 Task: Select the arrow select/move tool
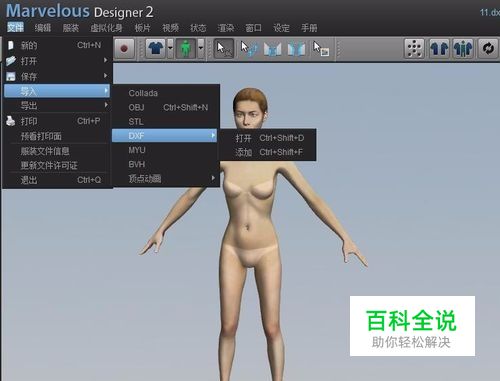coord(223,49)
